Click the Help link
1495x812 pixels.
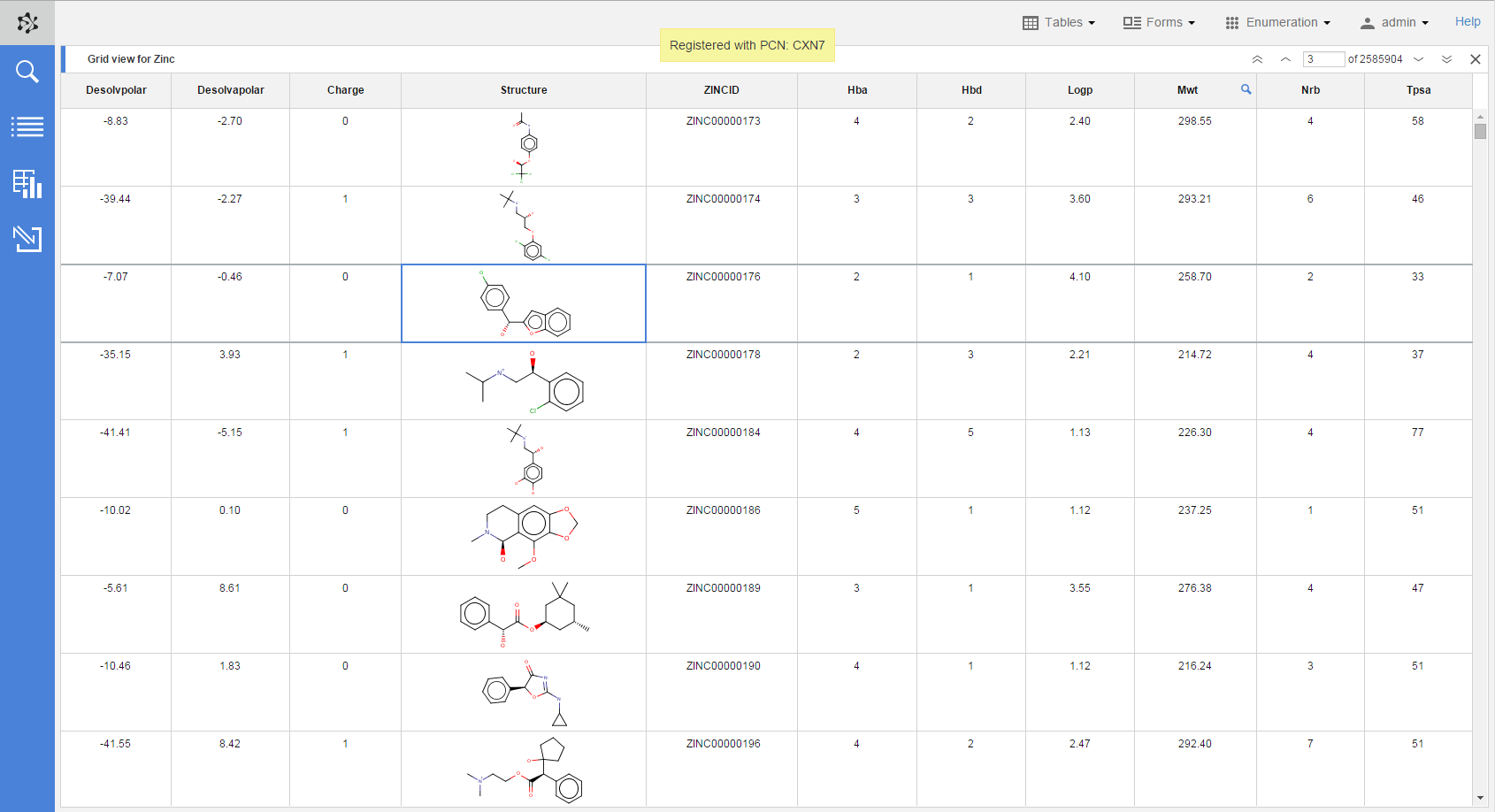[x=1467, y=22]
